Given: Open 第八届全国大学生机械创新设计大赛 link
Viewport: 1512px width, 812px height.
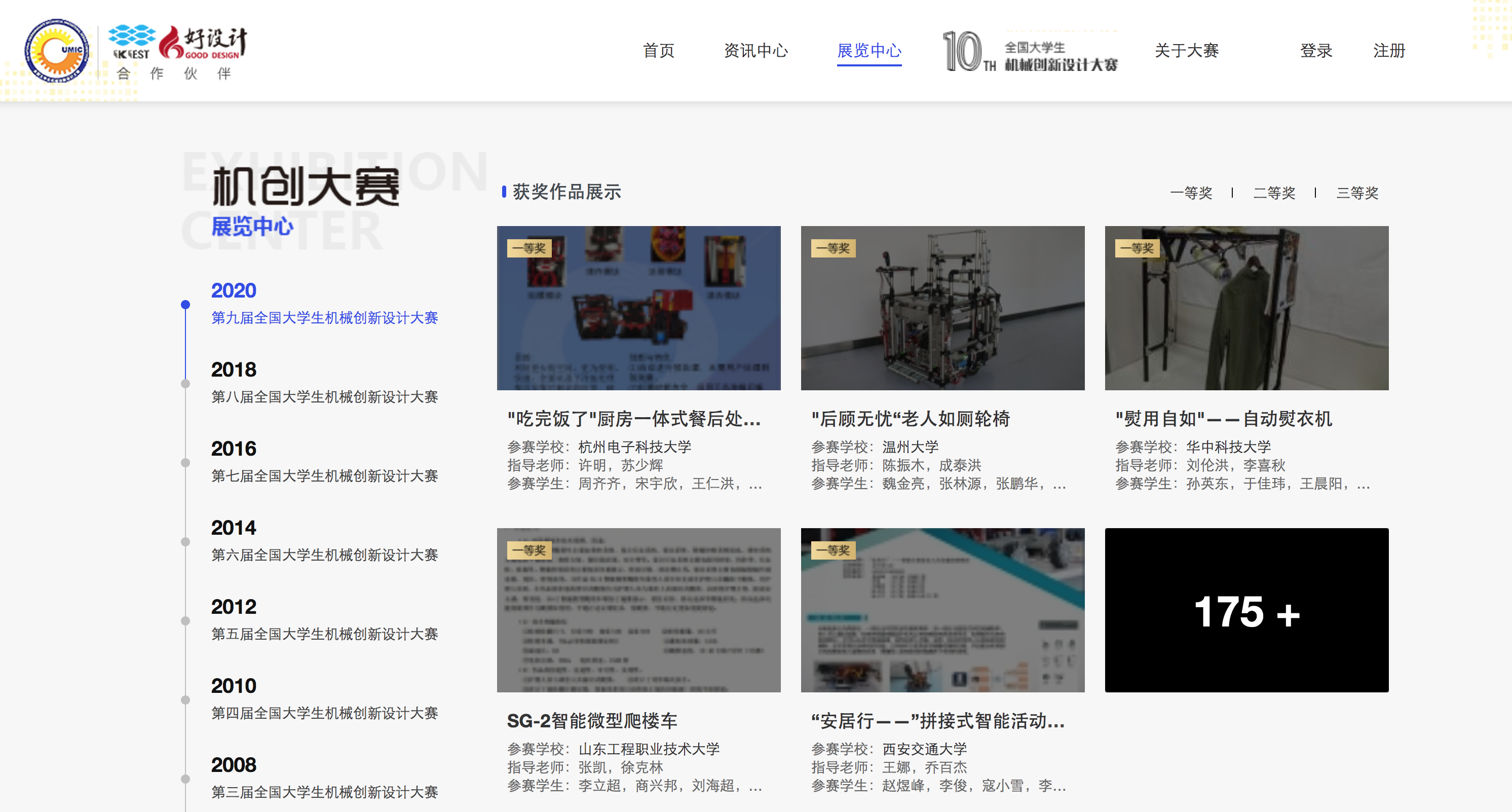Looking at the screenshot, I should [325, 397].
